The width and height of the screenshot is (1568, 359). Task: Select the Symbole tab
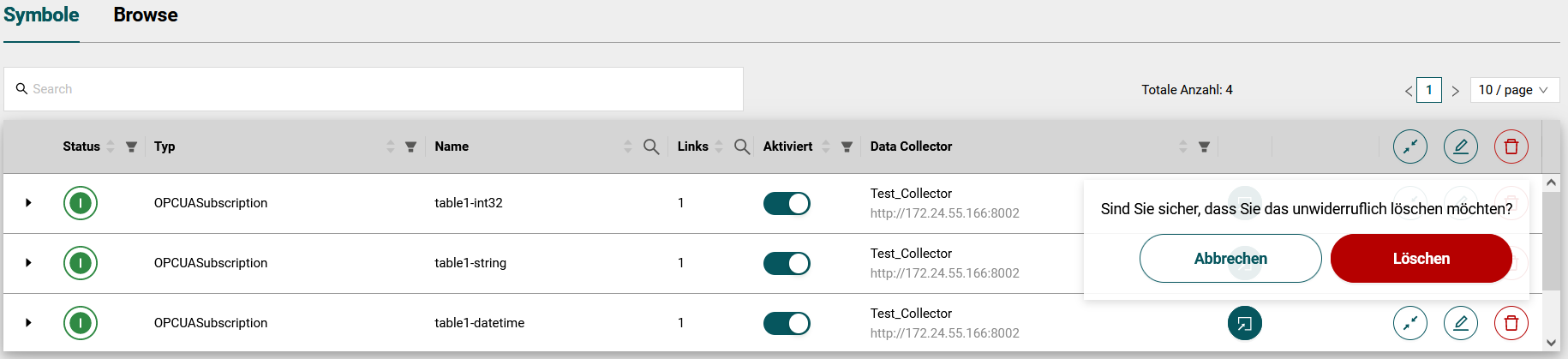click(x=41, y=15)
